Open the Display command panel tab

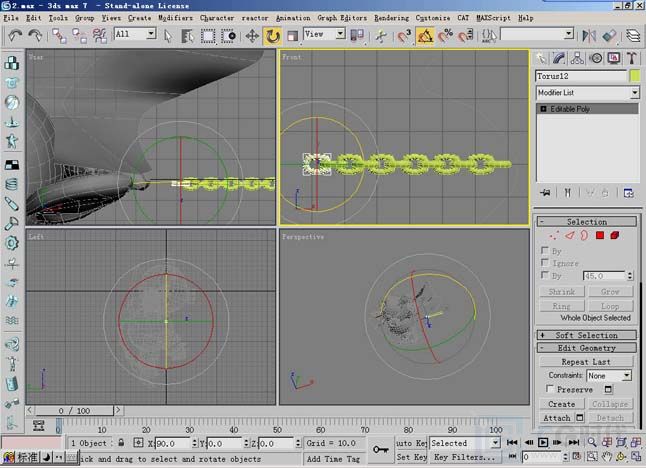click(x=614, y=58)
